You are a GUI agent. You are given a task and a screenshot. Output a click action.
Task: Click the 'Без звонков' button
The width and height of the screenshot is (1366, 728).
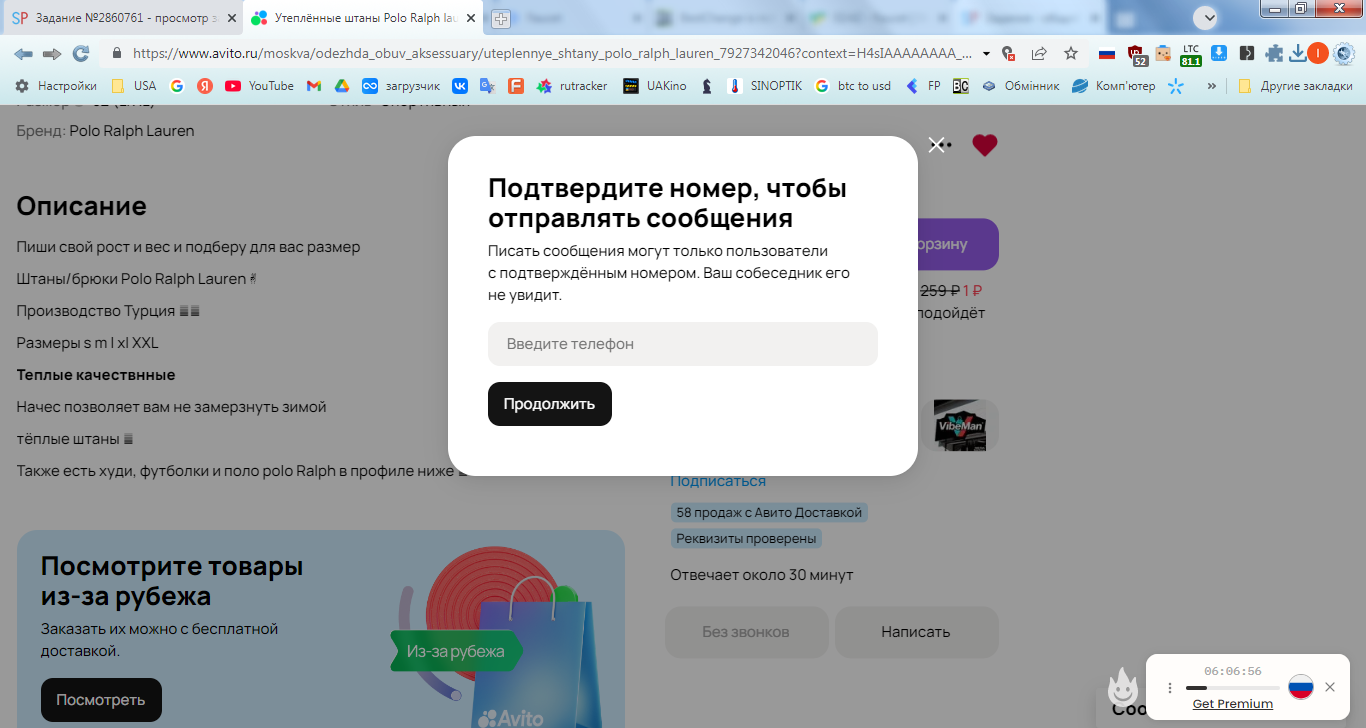coord(746,632)
